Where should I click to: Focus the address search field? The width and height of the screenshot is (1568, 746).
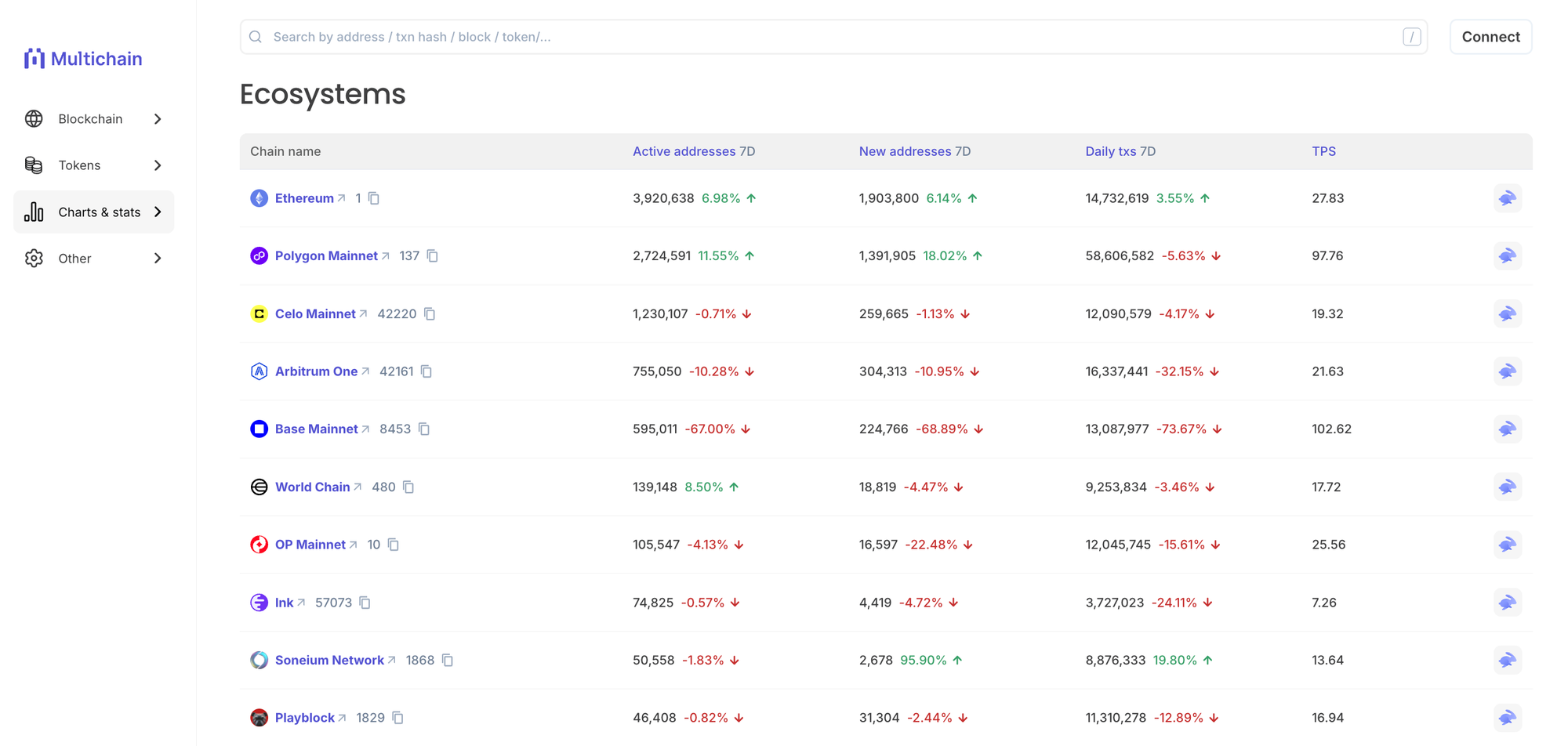coord(831,37)
